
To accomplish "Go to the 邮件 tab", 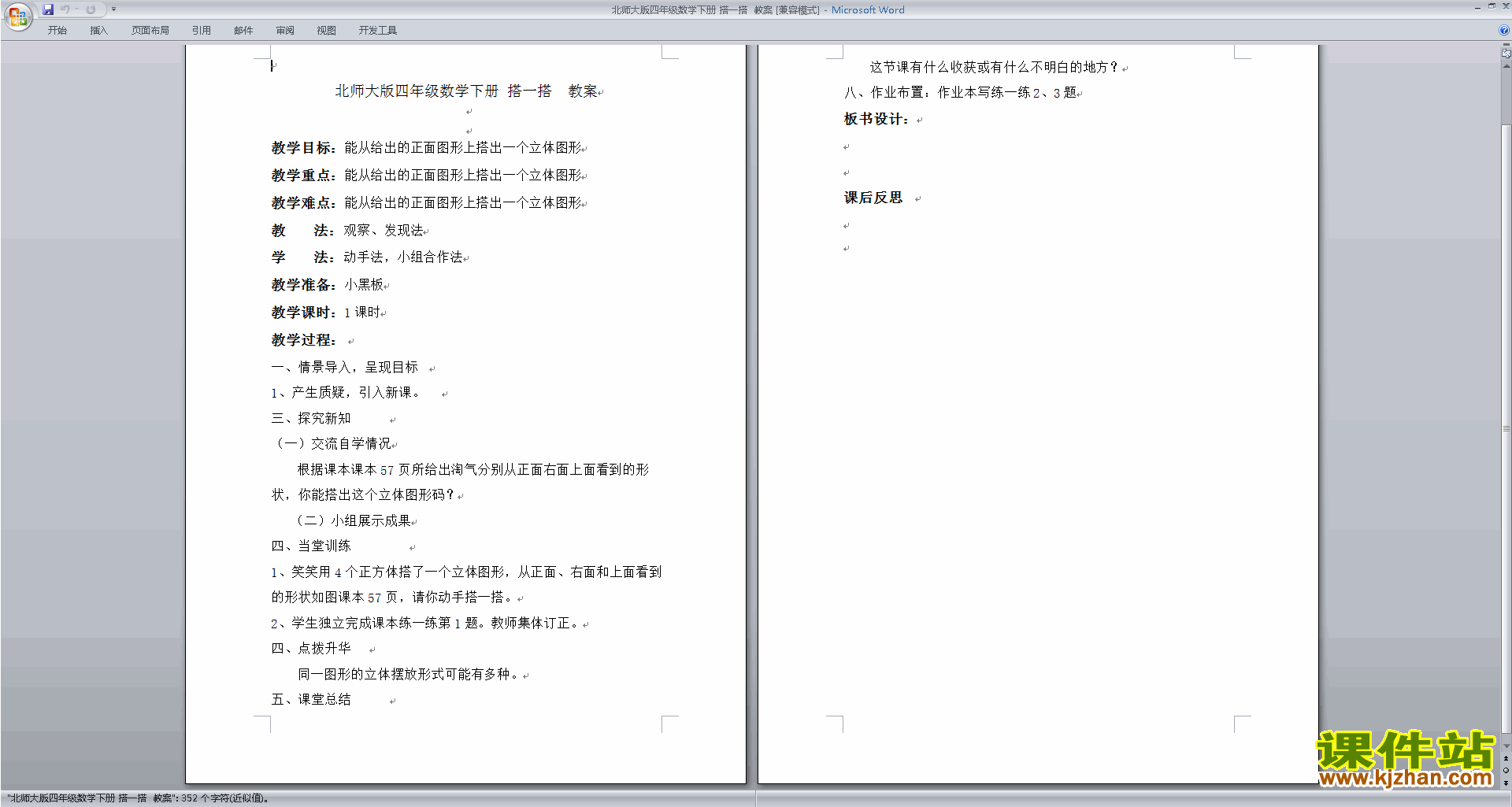I will tap(243, 30).
